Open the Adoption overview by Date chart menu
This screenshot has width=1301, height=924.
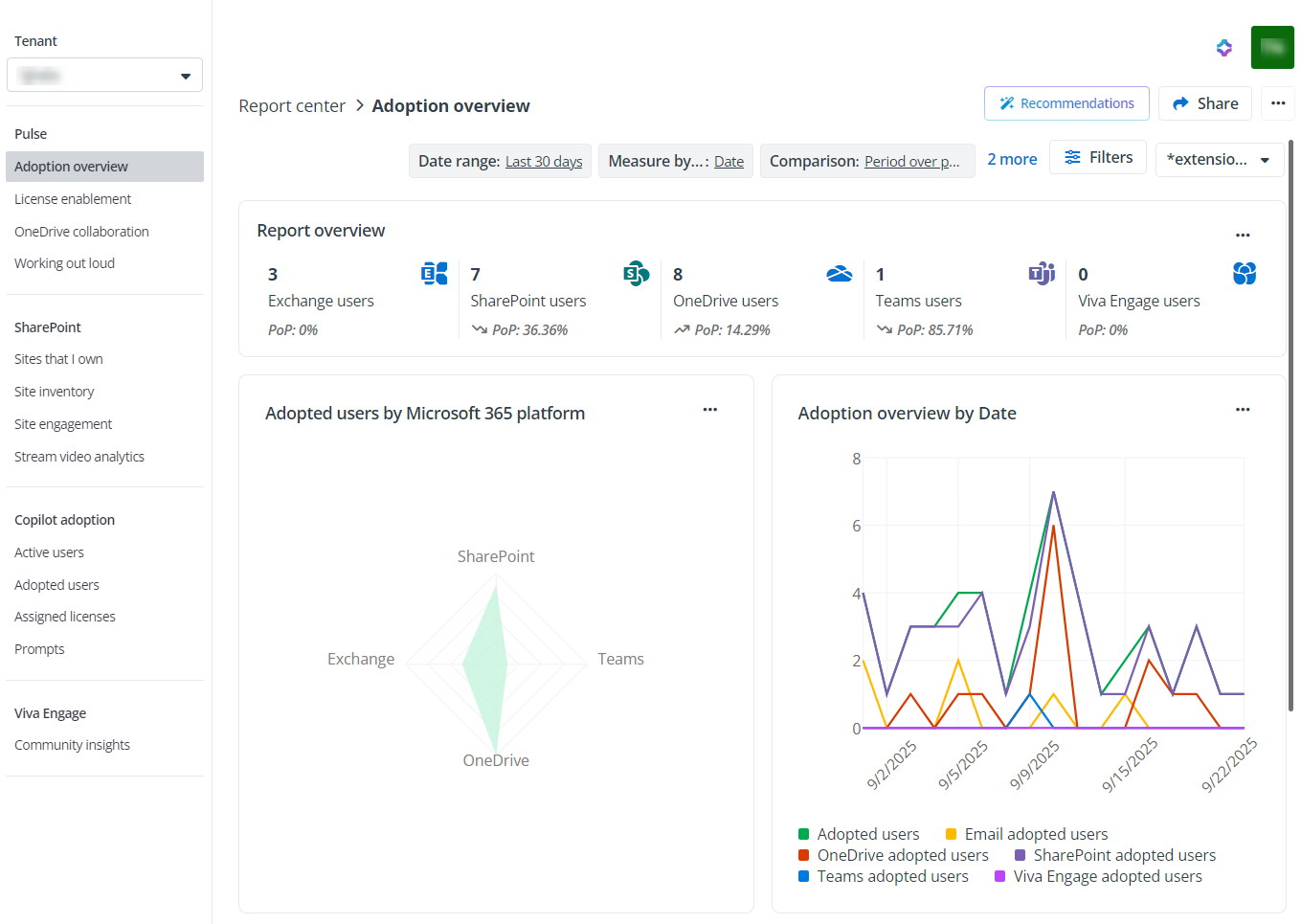1243,409
